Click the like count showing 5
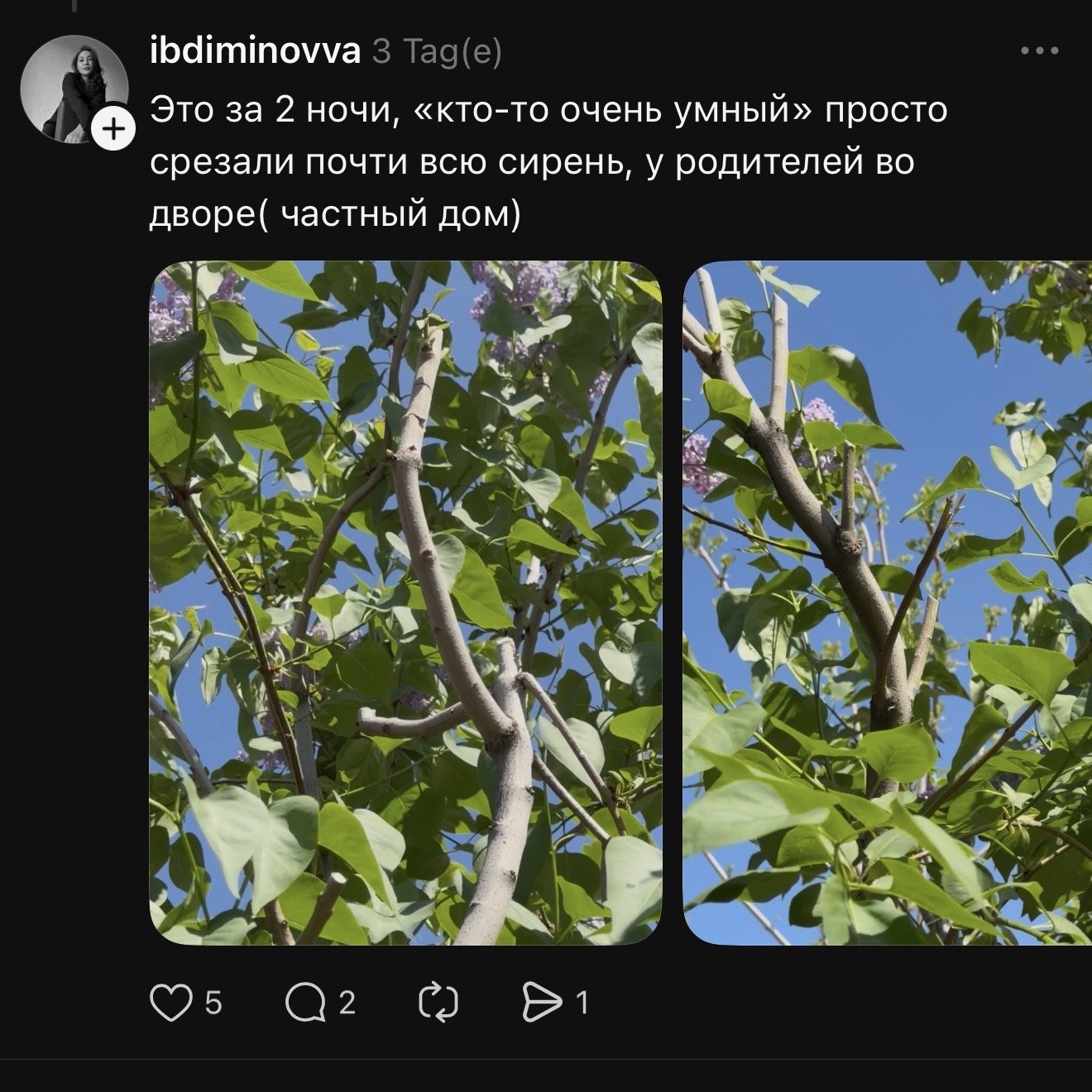This screenshot has width=1092, height=1092. pyautogui.click(x=213, y=1003)
